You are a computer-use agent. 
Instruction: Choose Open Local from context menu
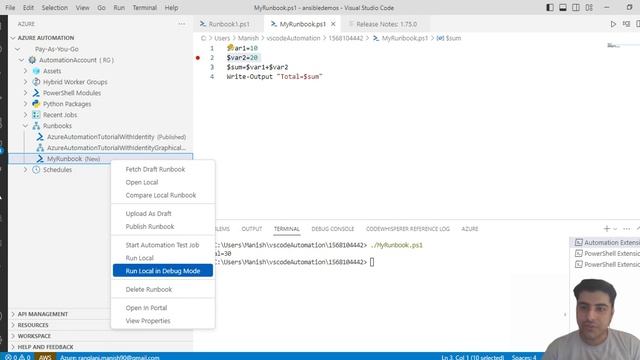[162, 182]
